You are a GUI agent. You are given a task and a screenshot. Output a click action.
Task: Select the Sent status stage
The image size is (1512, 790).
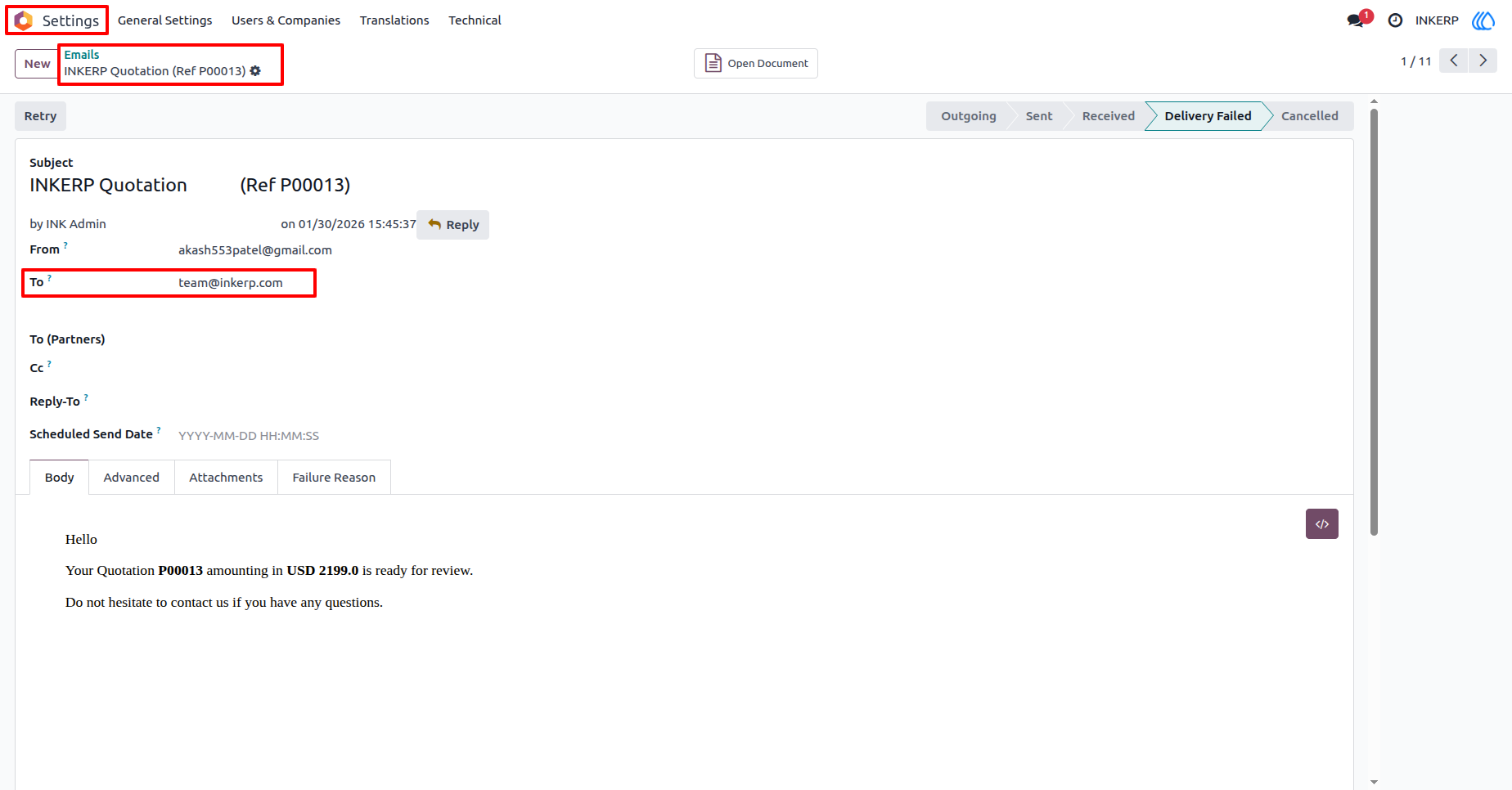click(1039, 116)
